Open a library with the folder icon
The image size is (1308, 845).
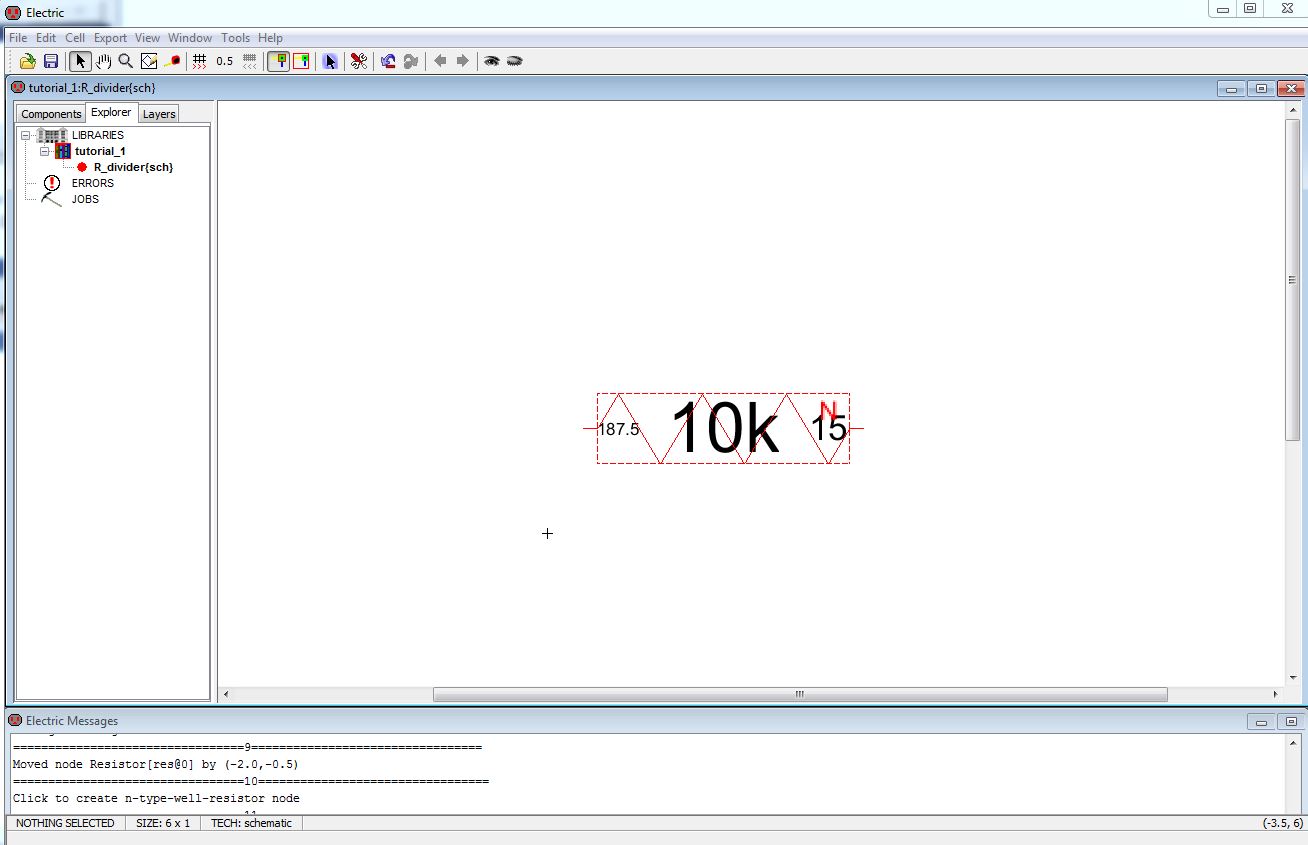[28, 61]
